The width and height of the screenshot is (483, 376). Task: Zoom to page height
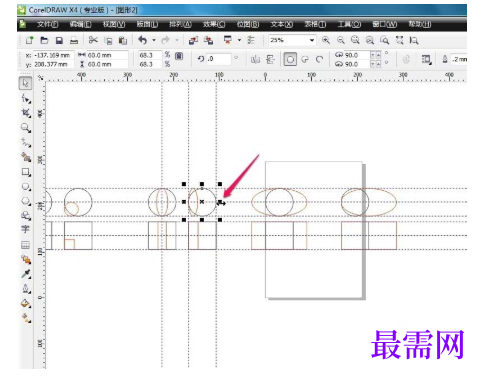point(414,40)
